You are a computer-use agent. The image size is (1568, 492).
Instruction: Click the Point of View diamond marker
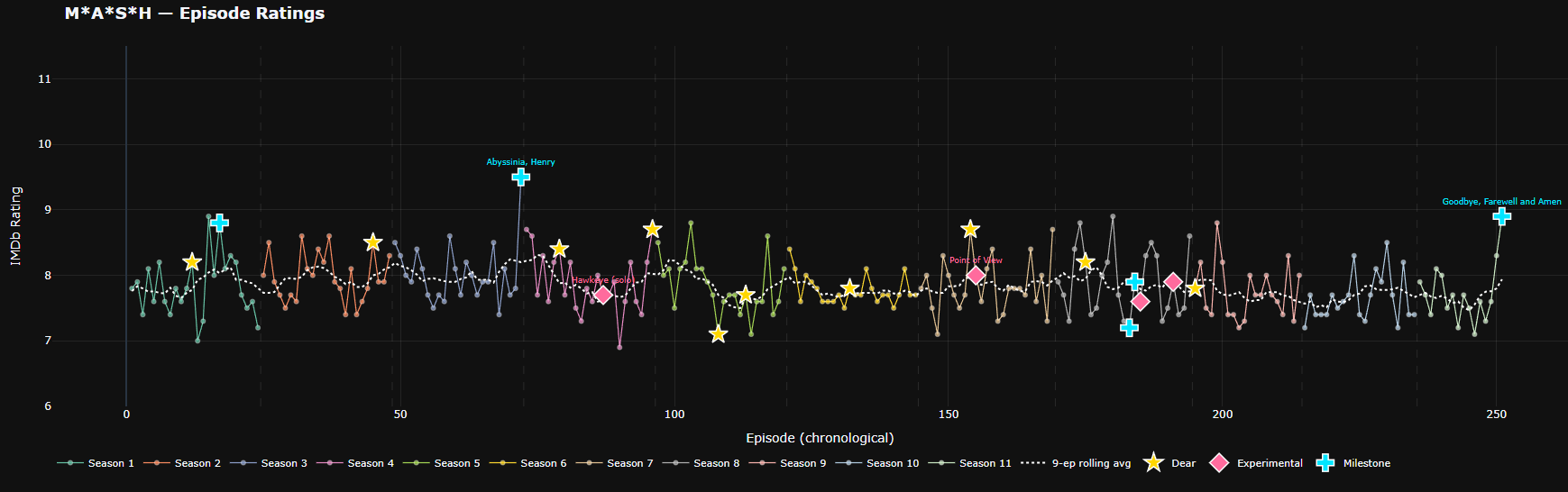(x=976, y=275)
